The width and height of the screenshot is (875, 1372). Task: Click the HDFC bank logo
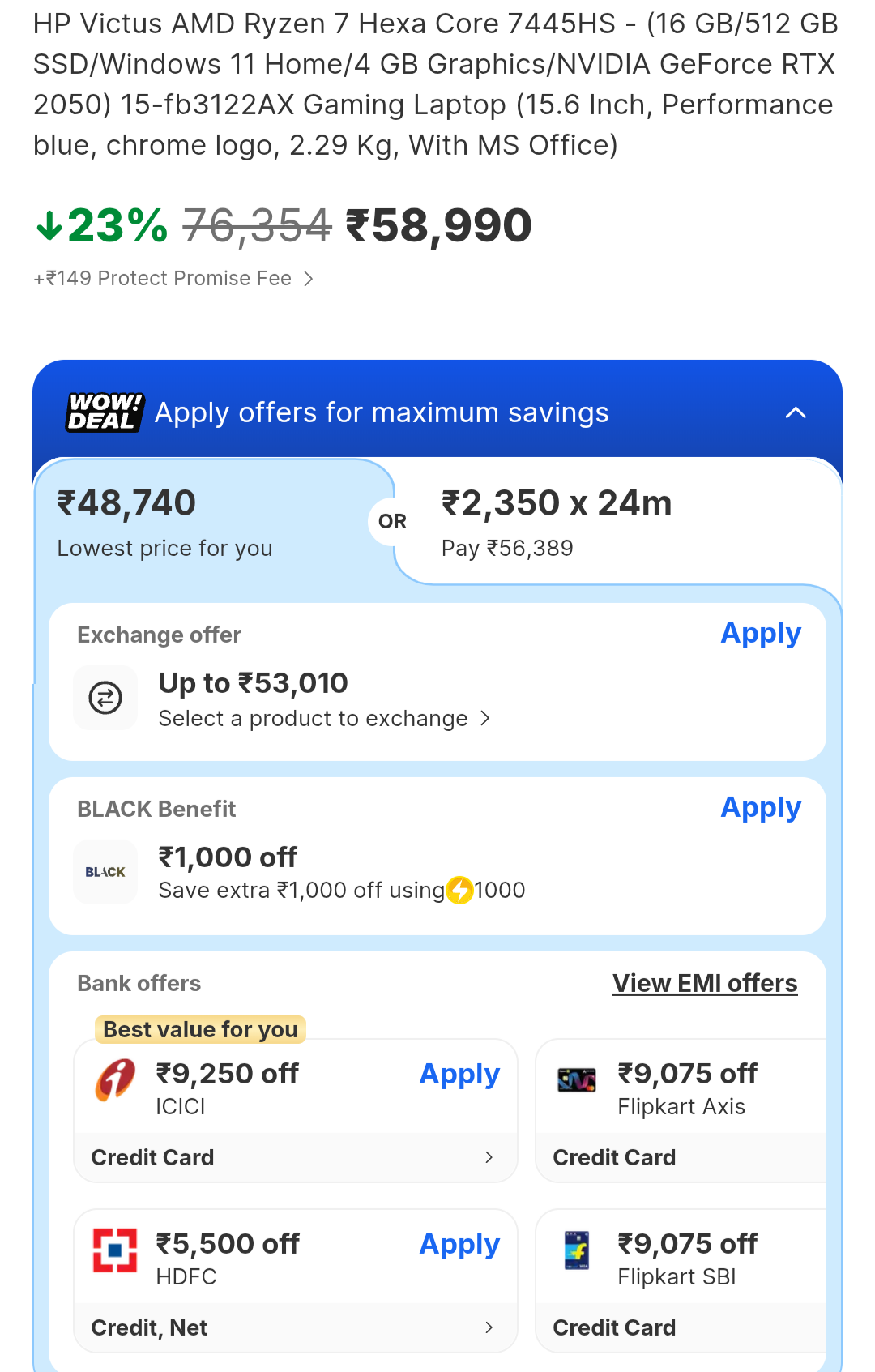115,1250
